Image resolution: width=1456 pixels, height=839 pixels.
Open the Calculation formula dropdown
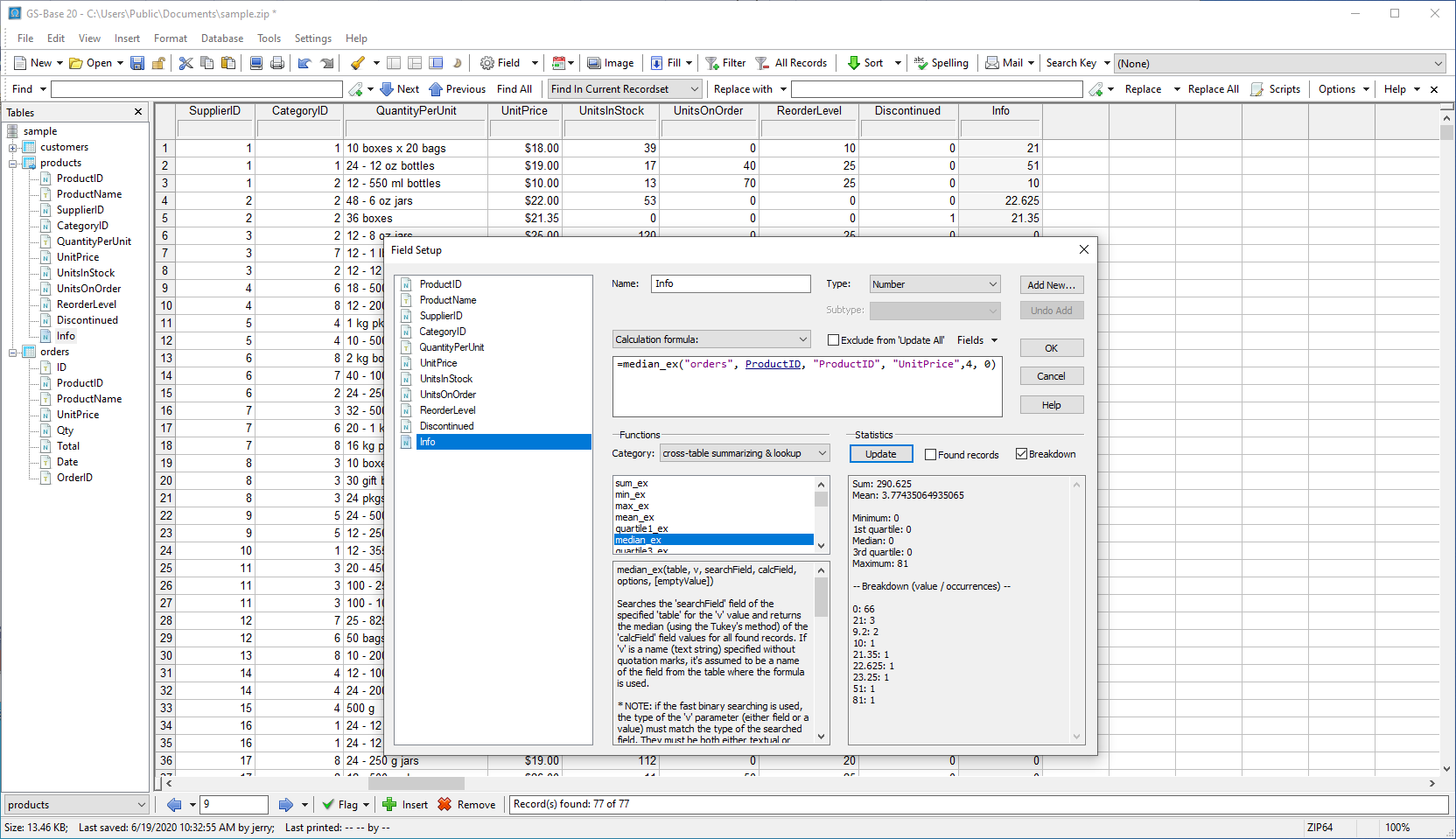pyautogui.click(x=712, y=339)
